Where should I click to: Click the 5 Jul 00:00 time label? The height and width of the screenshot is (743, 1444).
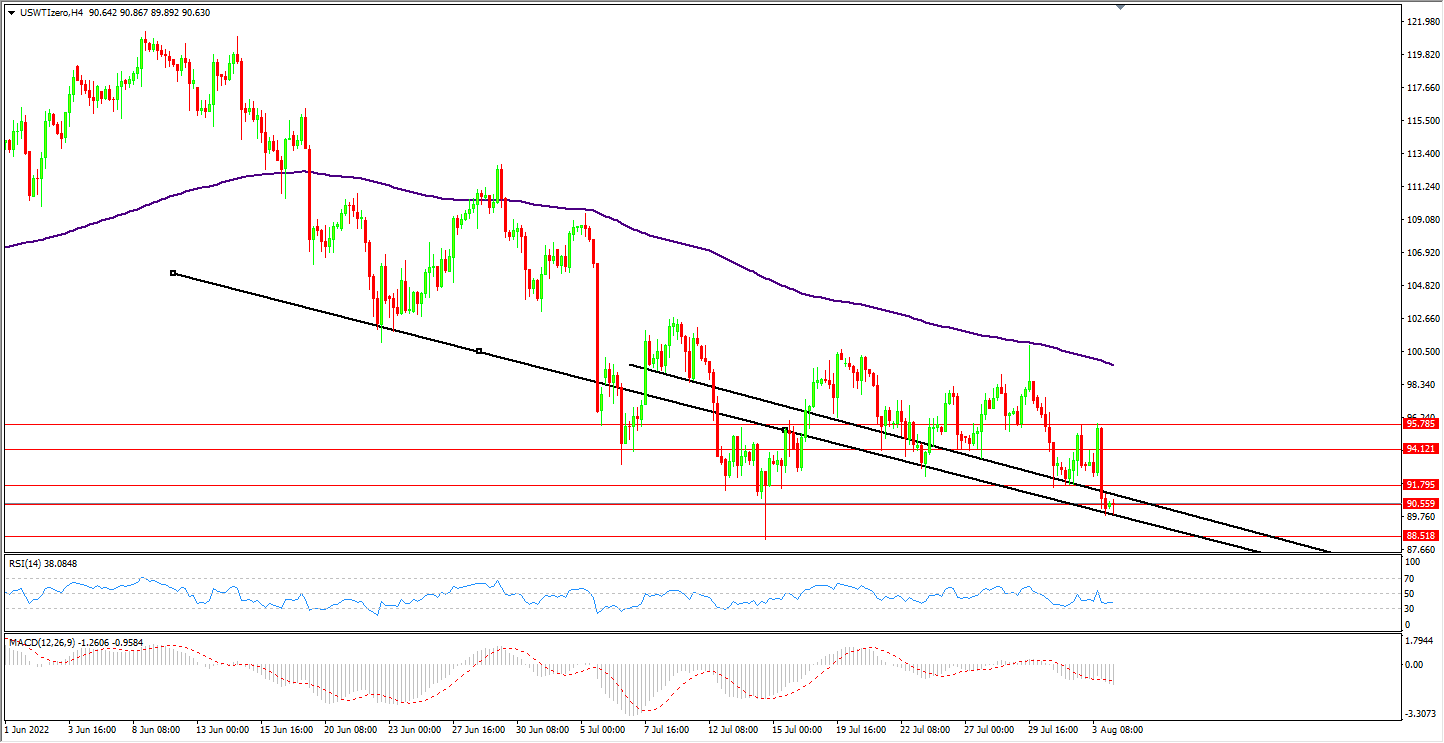click(x=602, y=730)
